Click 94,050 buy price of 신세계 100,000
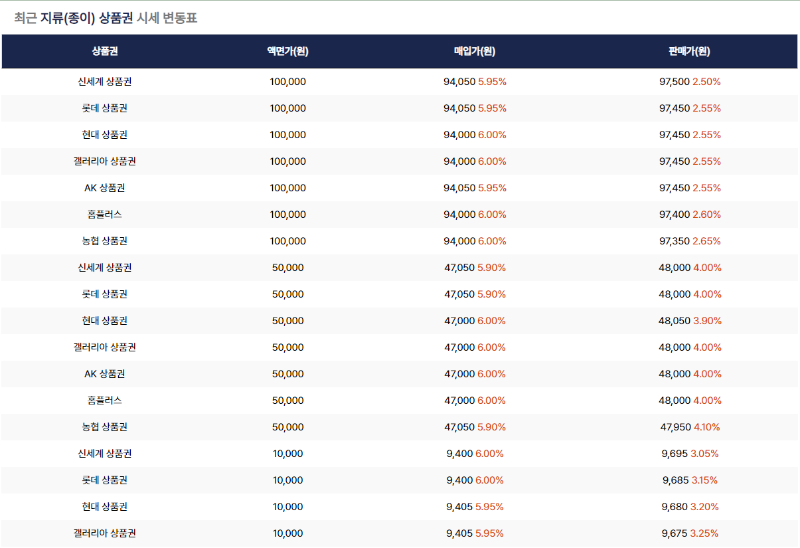This screenshot has width=800, height=548. [459, 82]
